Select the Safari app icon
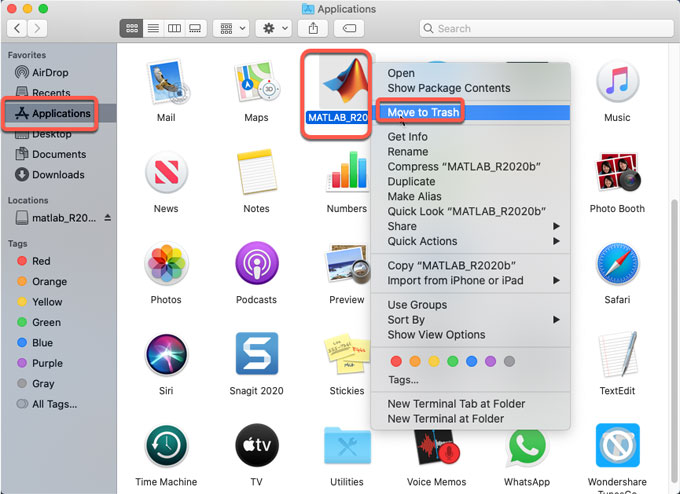The width and height of the screenshot is (680, 494). [617, 264]
